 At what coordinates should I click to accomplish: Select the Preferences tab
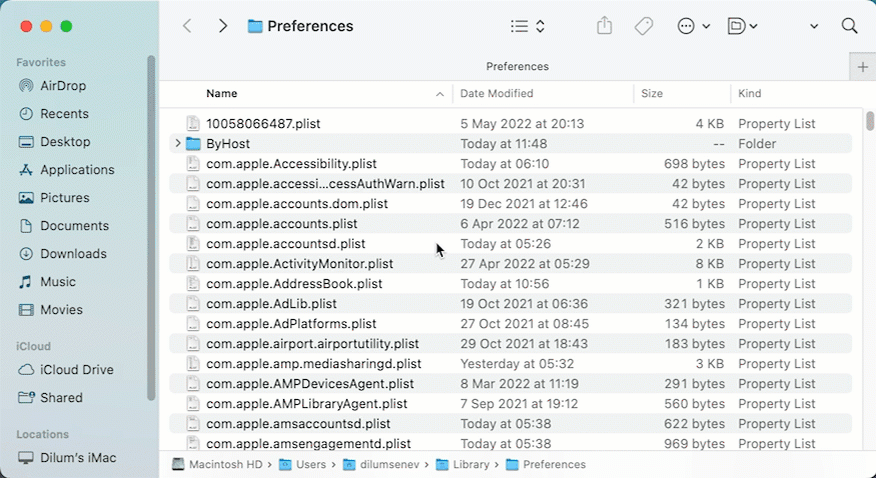coord(517,66)
